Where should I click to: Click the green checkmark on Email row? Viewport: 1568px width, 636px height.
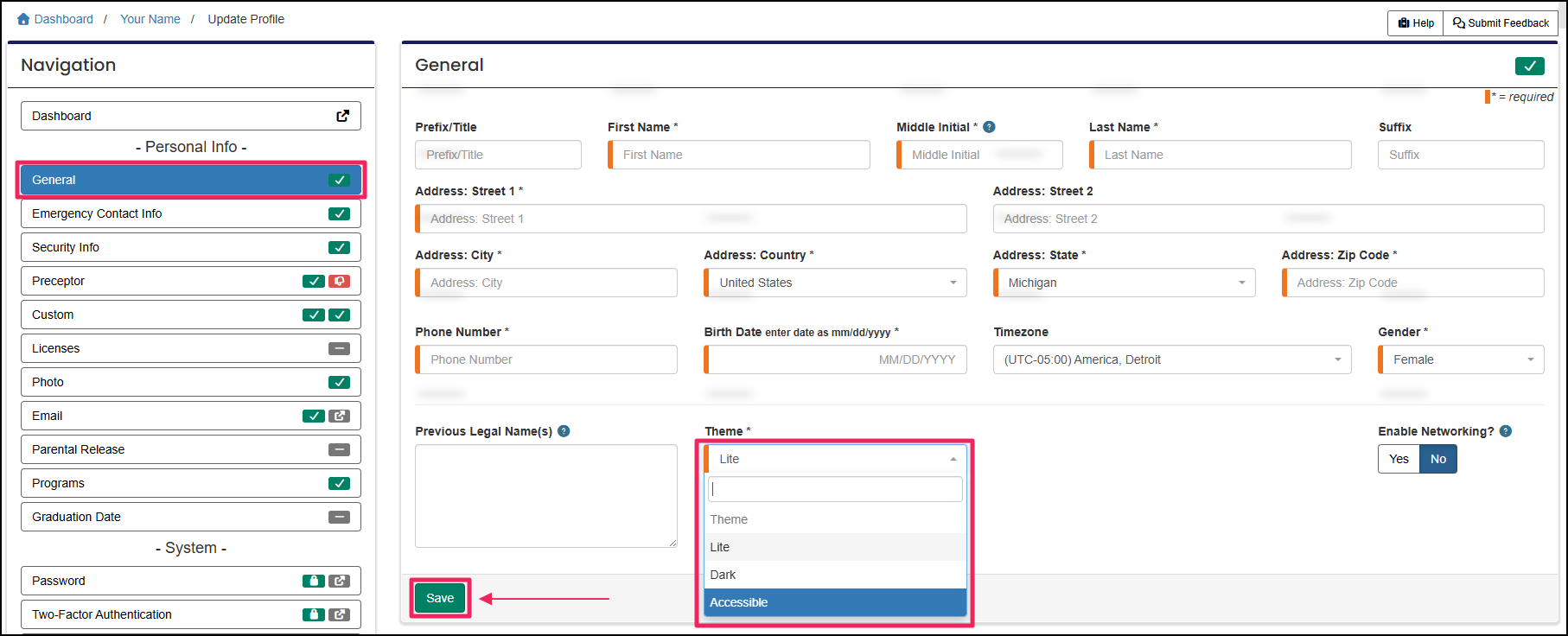[313, 416]
